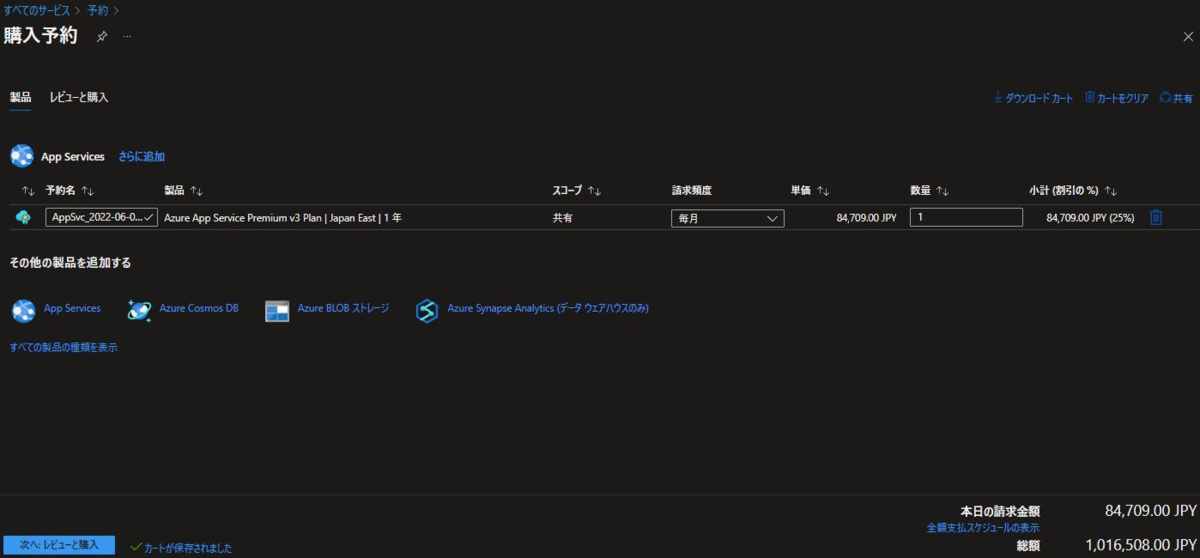Image resolution: width=1200 pixels, height=558 pixels.
Task: Sort by the first unlabeled column arrows
Action: (27, 190)
